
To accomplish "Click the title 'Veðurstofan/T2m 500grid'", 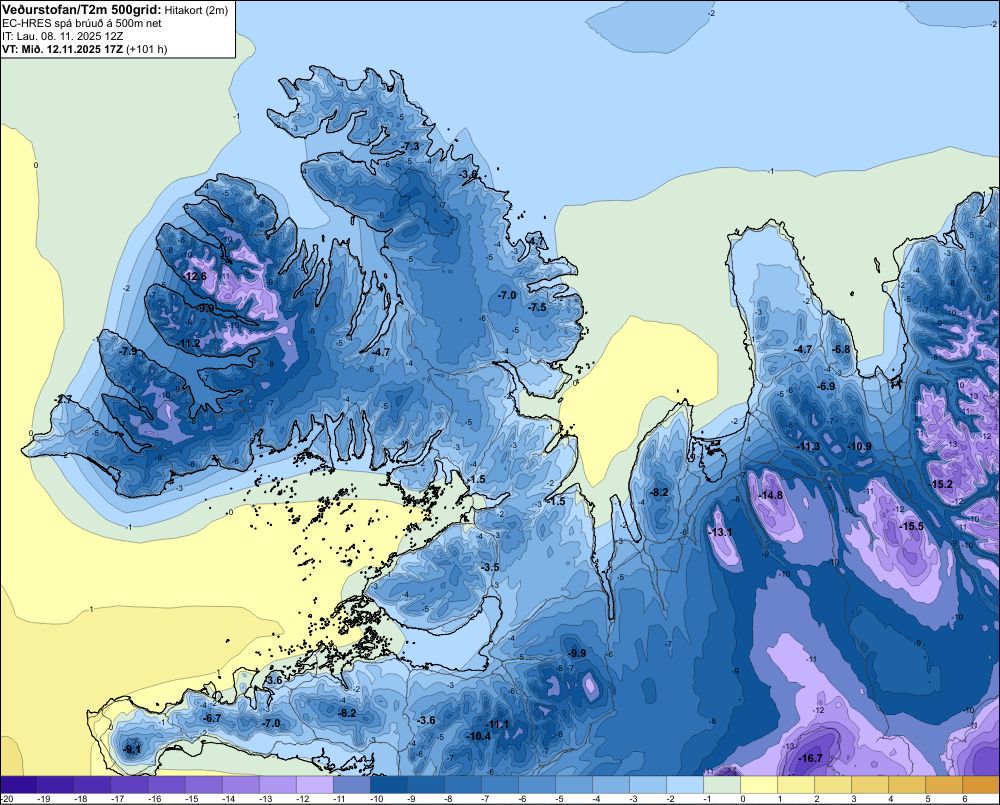I will pyautogui.click(x=82, y=10).
